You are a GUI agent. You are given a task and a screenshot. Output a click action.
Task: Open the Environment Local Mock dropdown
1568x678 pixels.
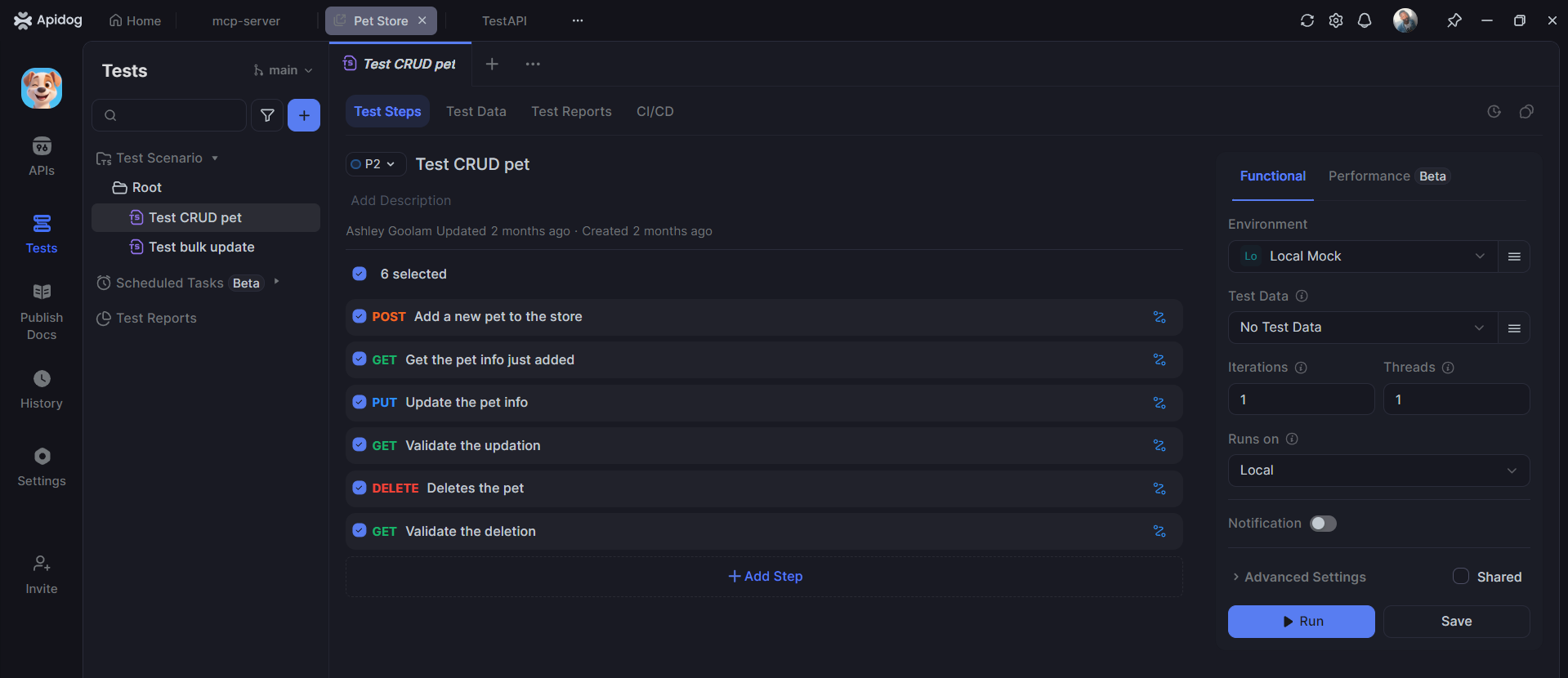coord(1362,256)
